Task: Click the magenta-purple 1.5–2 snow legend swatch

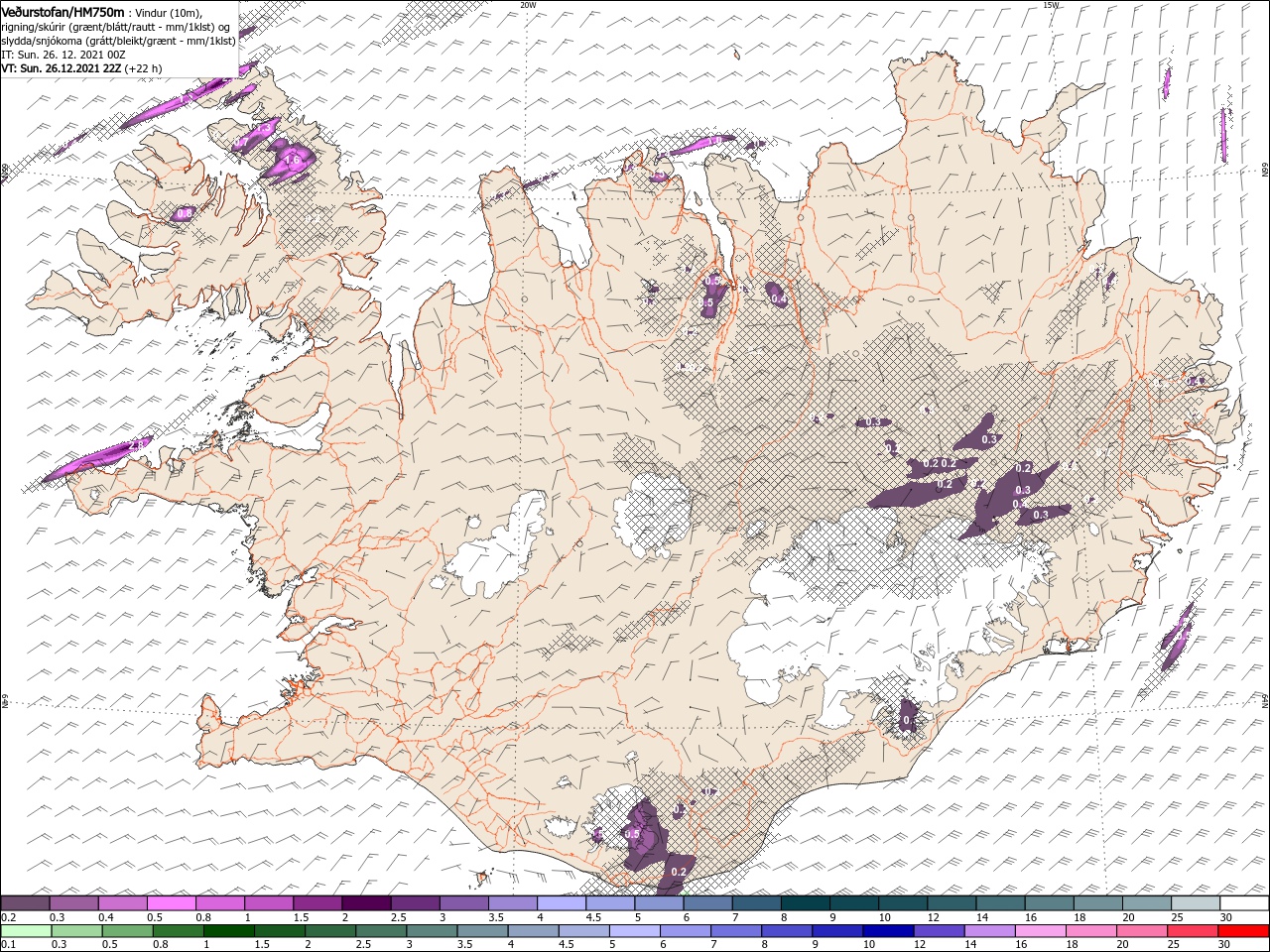Action: click(x=317, y=903)
